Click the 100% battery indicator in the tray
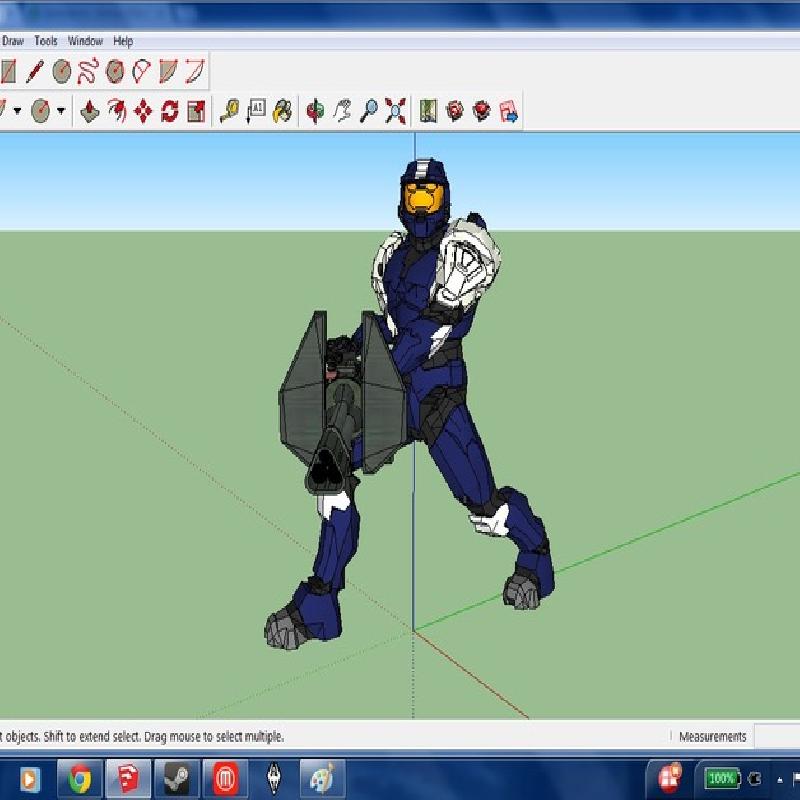 (721, 779)
